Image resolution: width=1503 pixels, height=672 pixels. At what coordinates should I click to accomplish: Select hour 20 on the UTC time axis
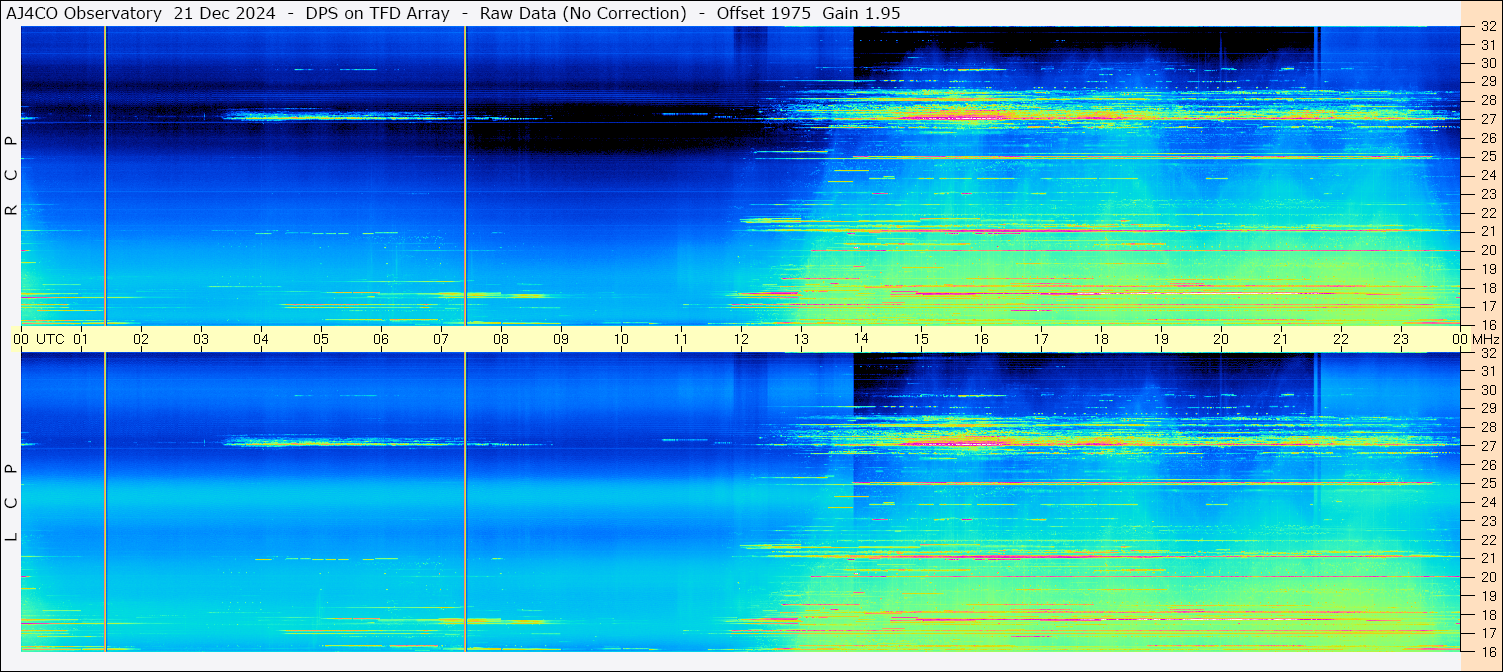1221,339
